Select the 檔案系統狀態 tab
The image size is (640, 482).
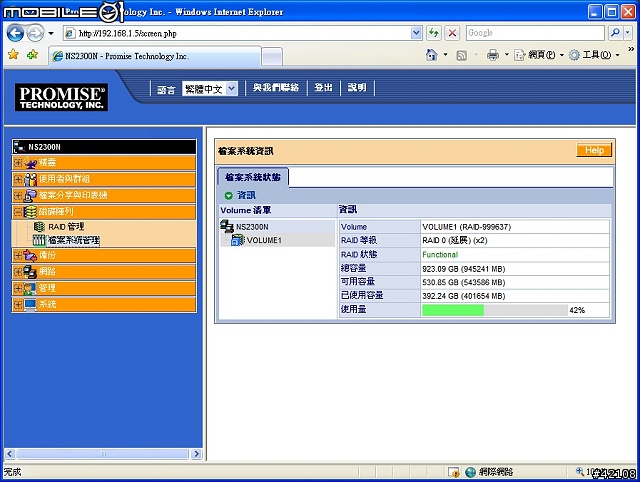[x=253, y=178]
